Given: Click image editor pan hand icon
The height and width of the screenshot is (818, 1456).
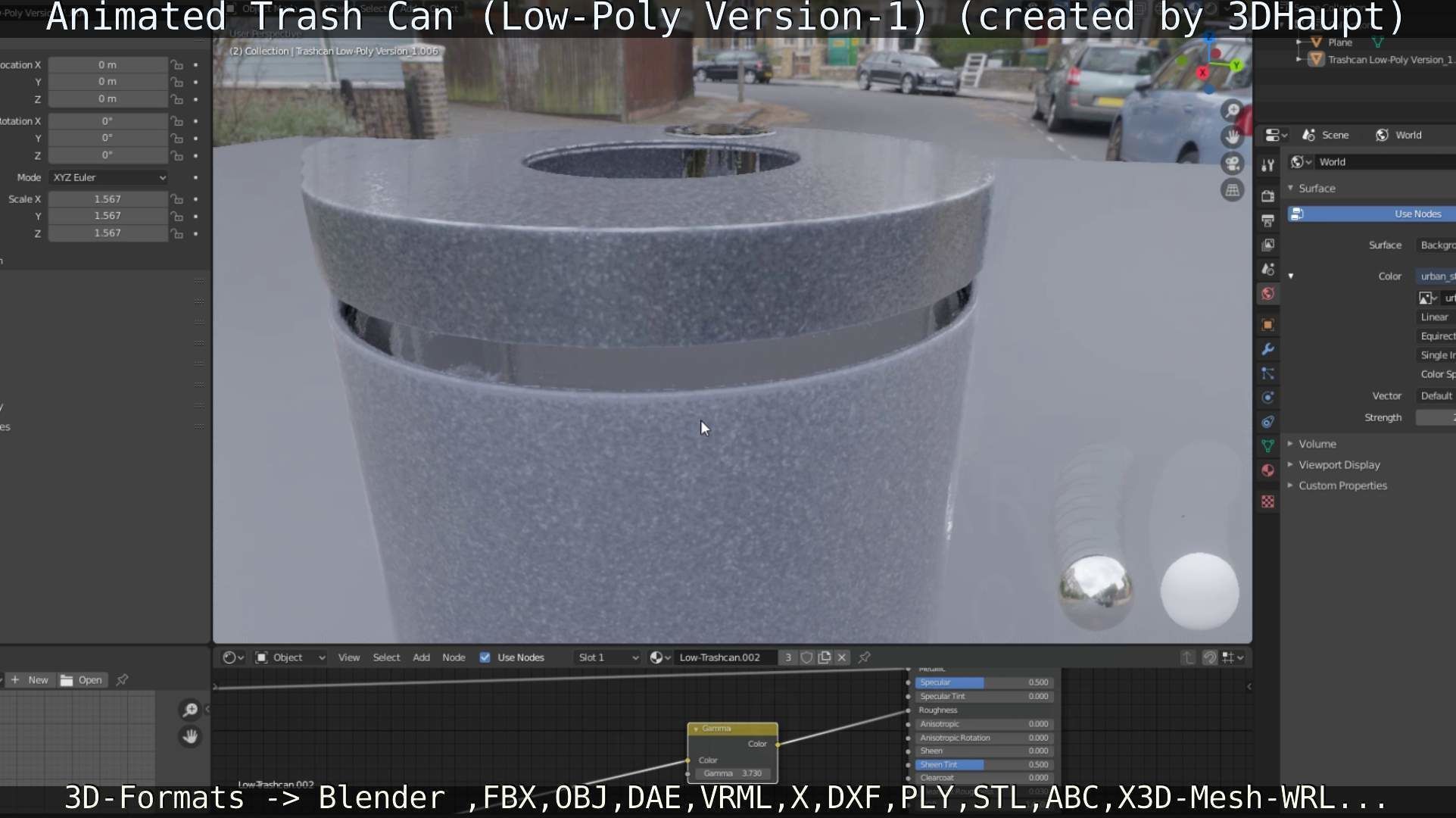Looking at the screenshot, I should [x=190, y=736].
